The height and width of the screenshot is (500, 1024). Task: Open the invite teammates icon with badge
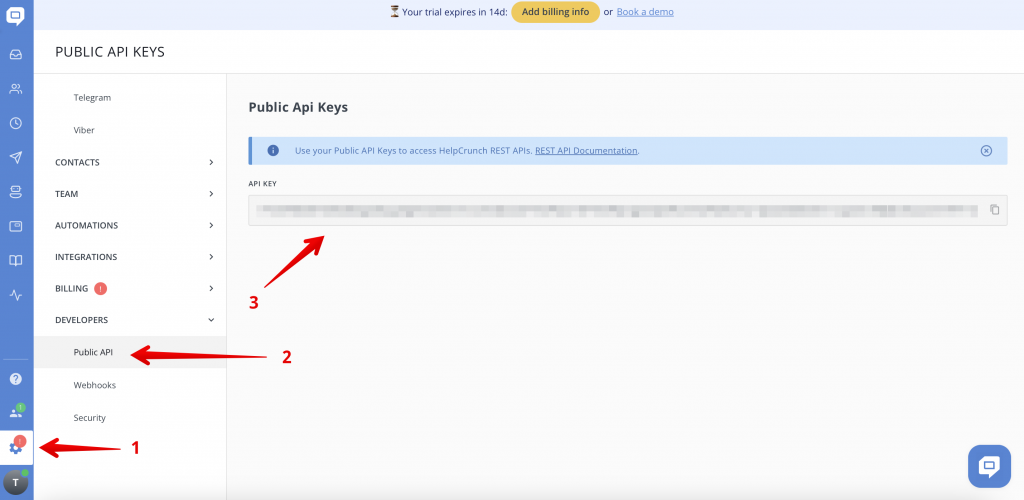(16, 412)
